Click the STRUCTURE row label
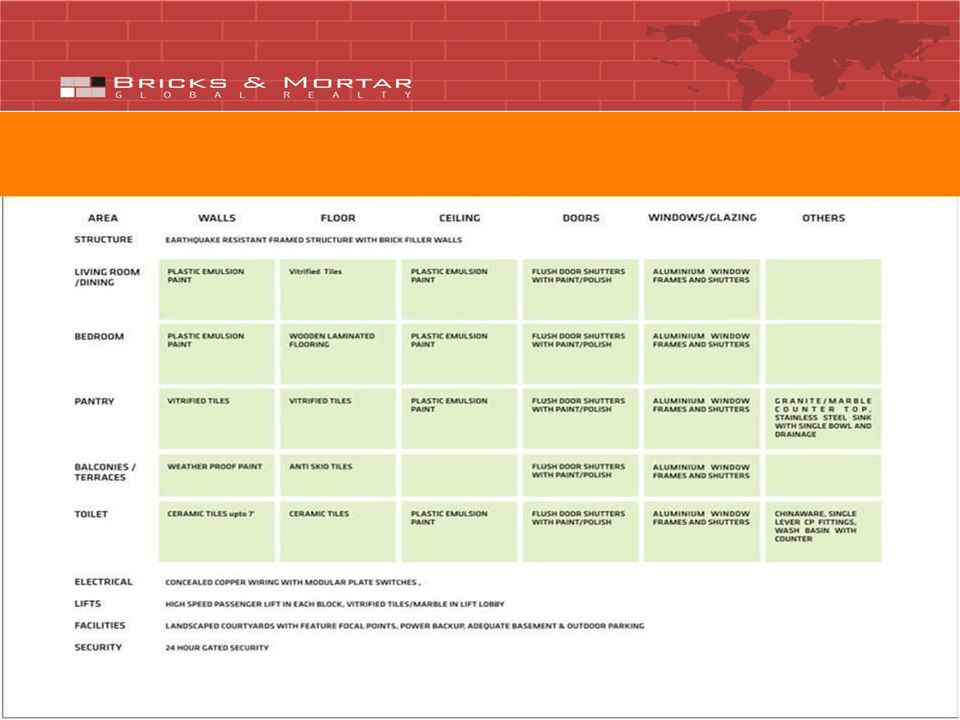Image resolution: width=960 pixels, height=720 pixels. 103,239
